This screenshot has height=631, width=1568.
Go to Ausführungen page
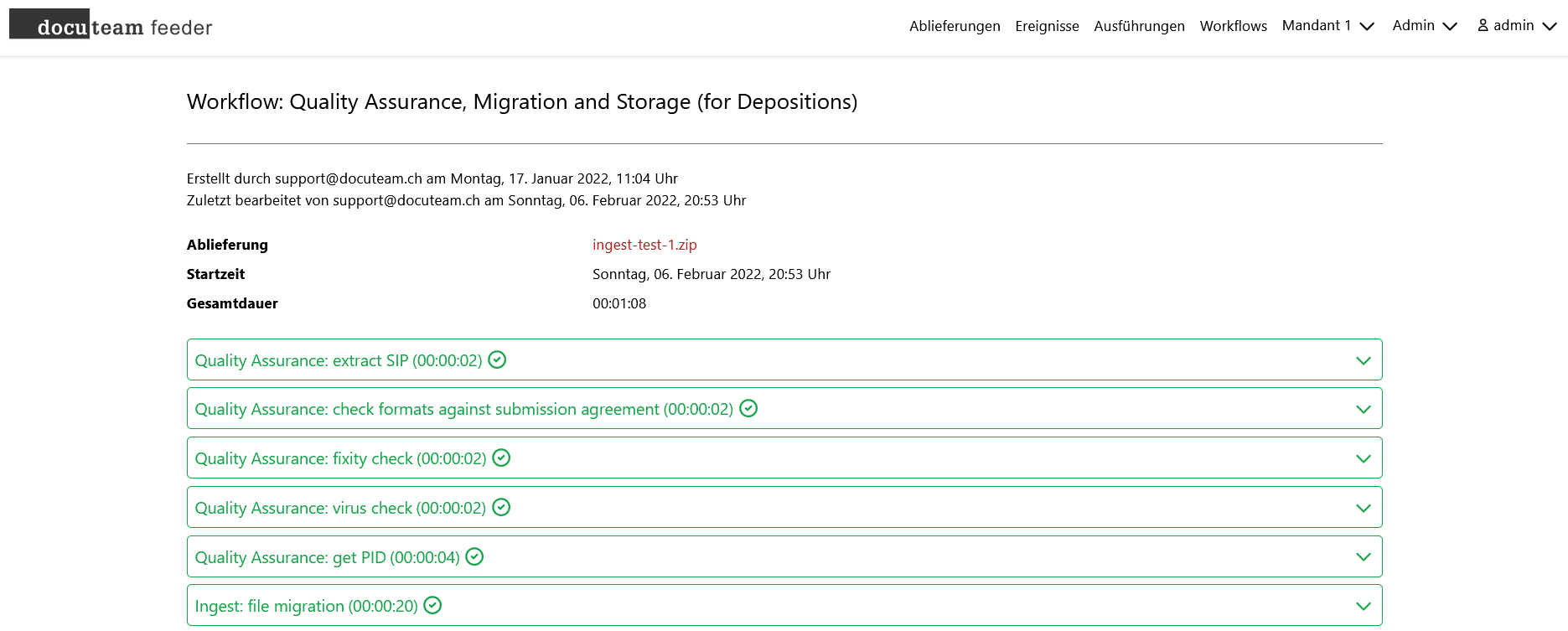[x=1139, y=26]
